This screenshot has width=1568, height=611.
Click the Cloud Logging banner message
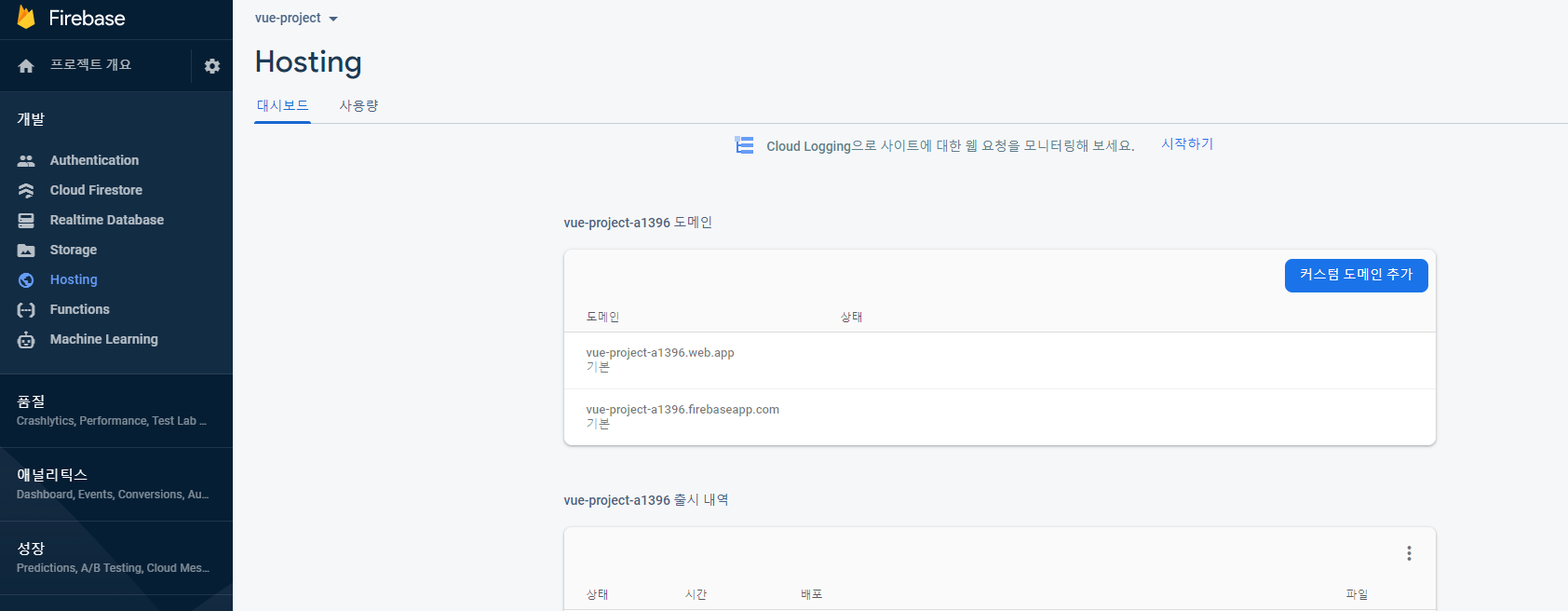click(951, 145)
